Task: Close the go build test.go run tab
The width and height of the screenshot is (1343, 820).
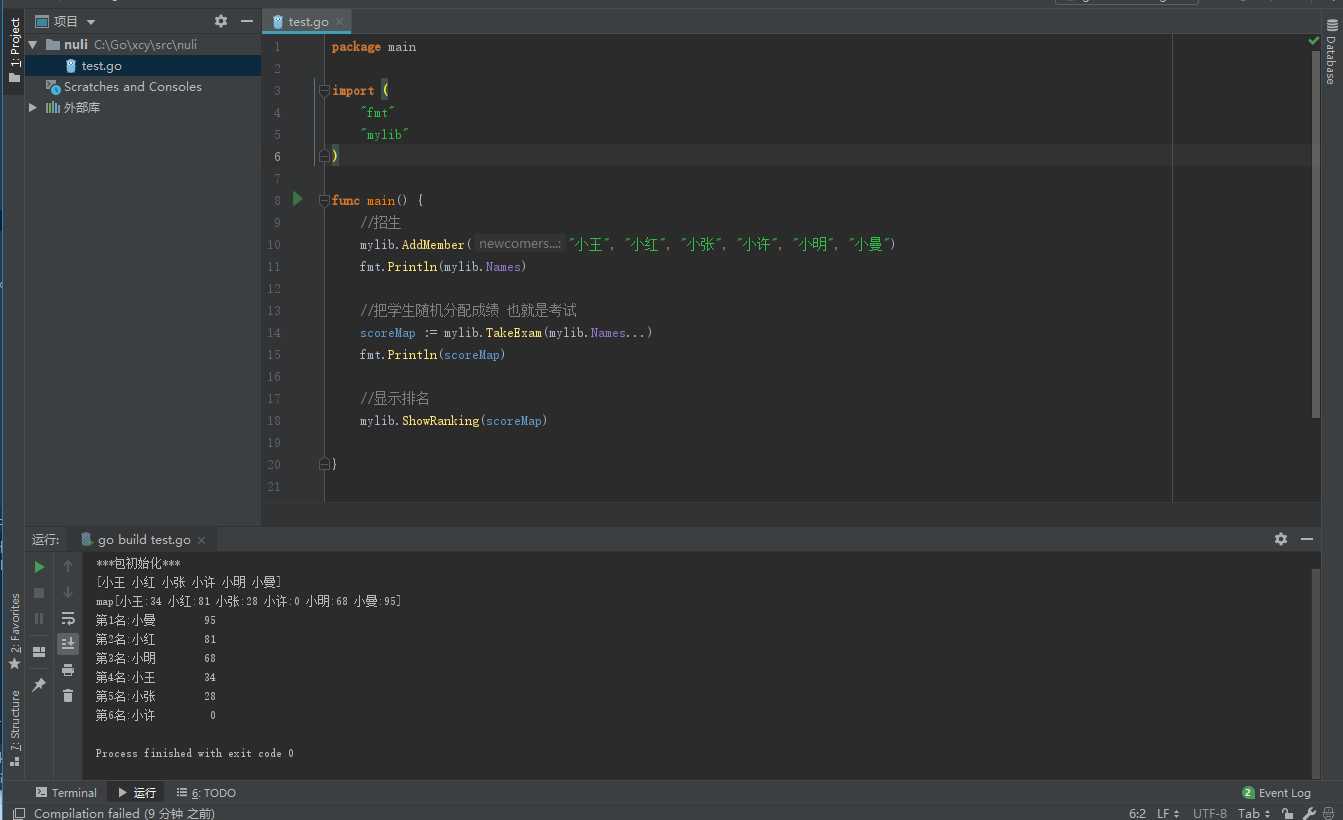Action: pyautogui.click(x=201, y=540)
